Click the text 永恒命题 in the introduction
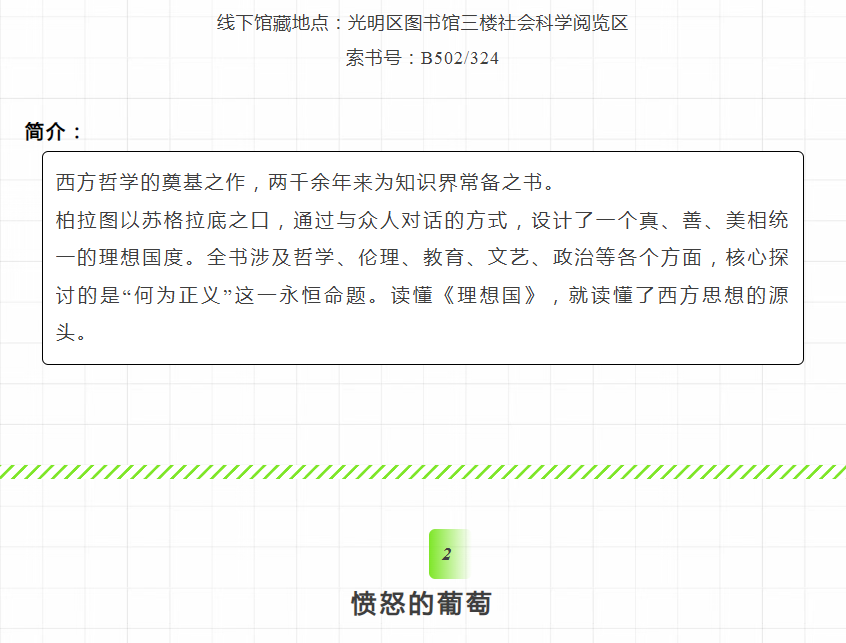Viewport: 846px width, 643px height. click(x=319, y=296)
